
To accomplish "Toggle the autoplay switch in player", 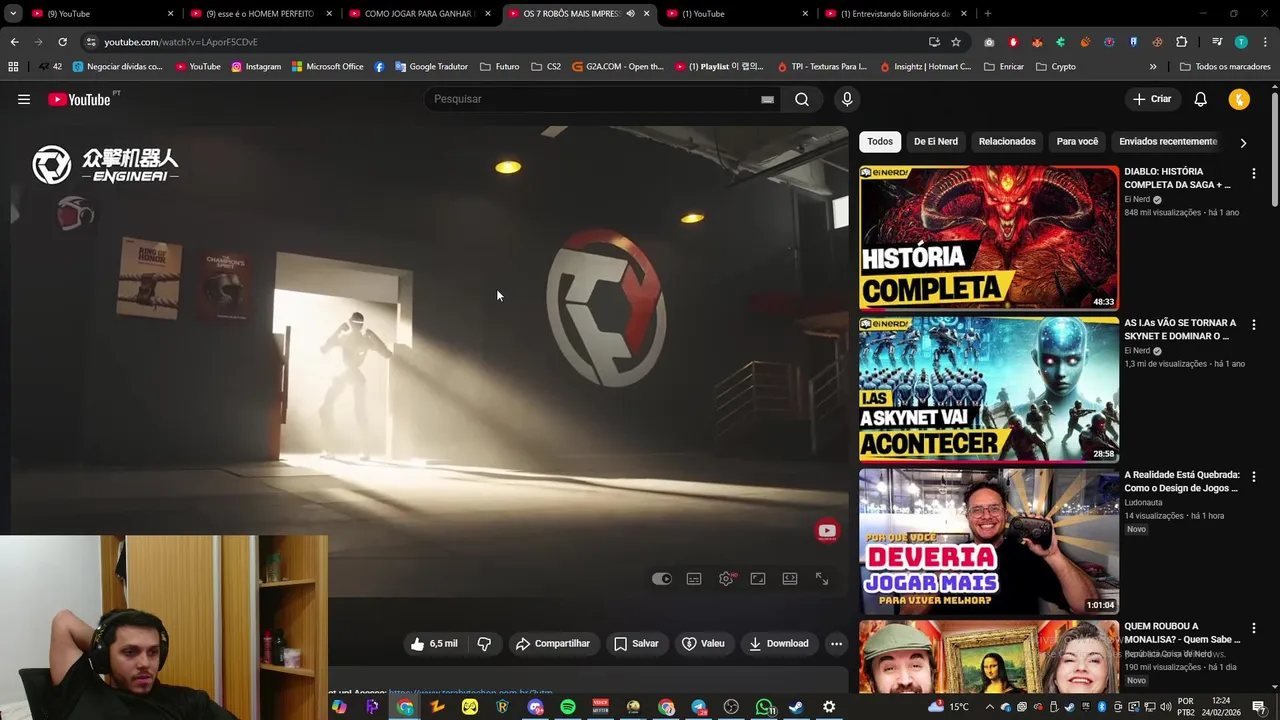I will coord(662,579).
